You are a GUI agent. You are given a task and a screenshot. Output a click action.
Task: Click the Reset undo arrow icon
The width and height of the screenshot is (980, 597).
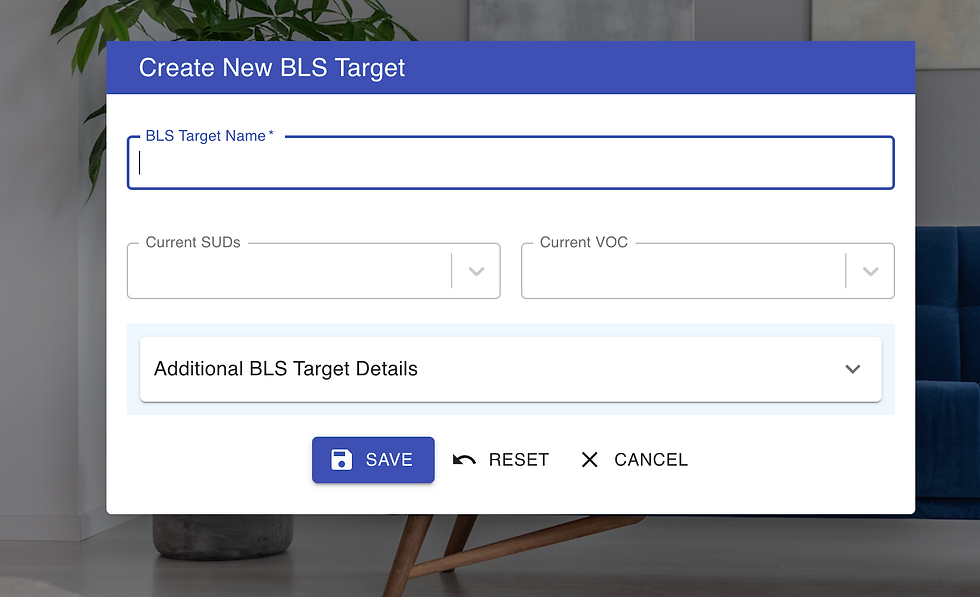point(464,460)
